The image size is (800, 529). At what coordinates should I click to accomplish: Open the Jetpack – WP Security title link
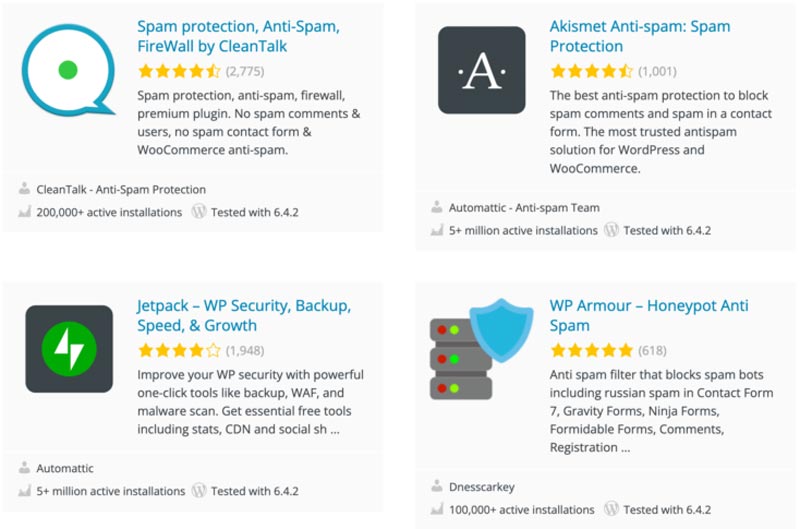[244, 315]
